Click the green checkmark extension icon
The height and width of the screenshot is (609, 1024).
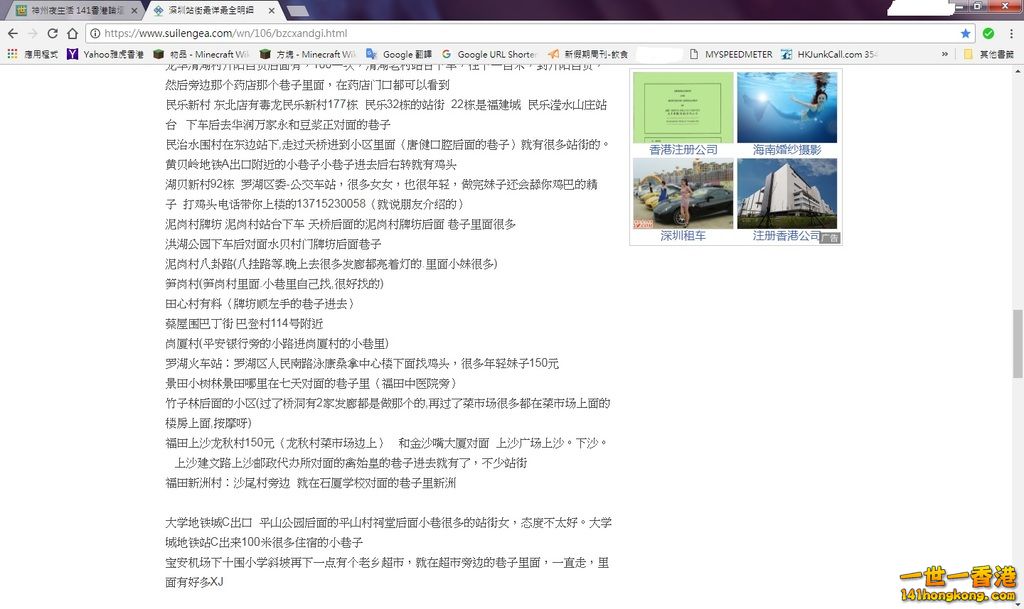pos(988,33)
